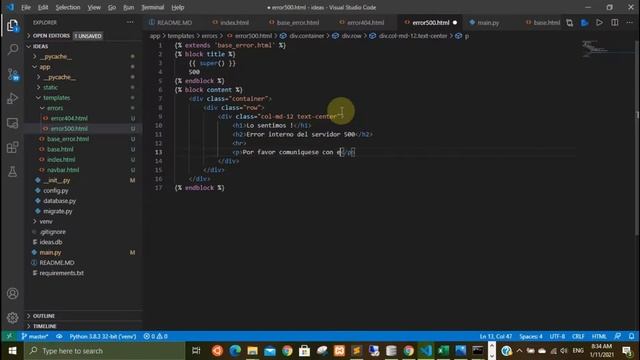640x360 pixels.
Task: Collapse the errors folder
Action: 54,108
